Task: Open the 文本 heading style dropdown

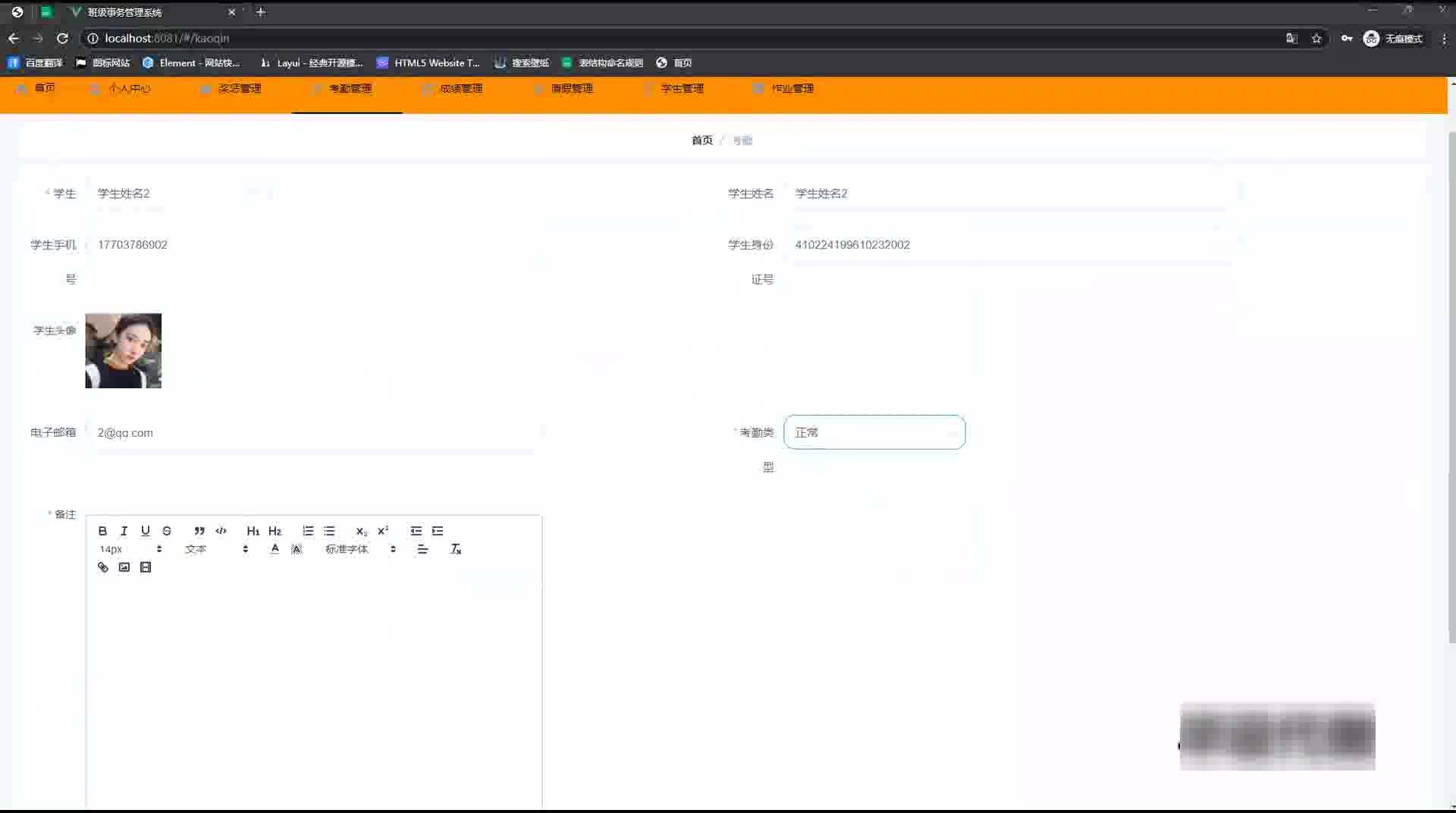Action: coord(216,549)
